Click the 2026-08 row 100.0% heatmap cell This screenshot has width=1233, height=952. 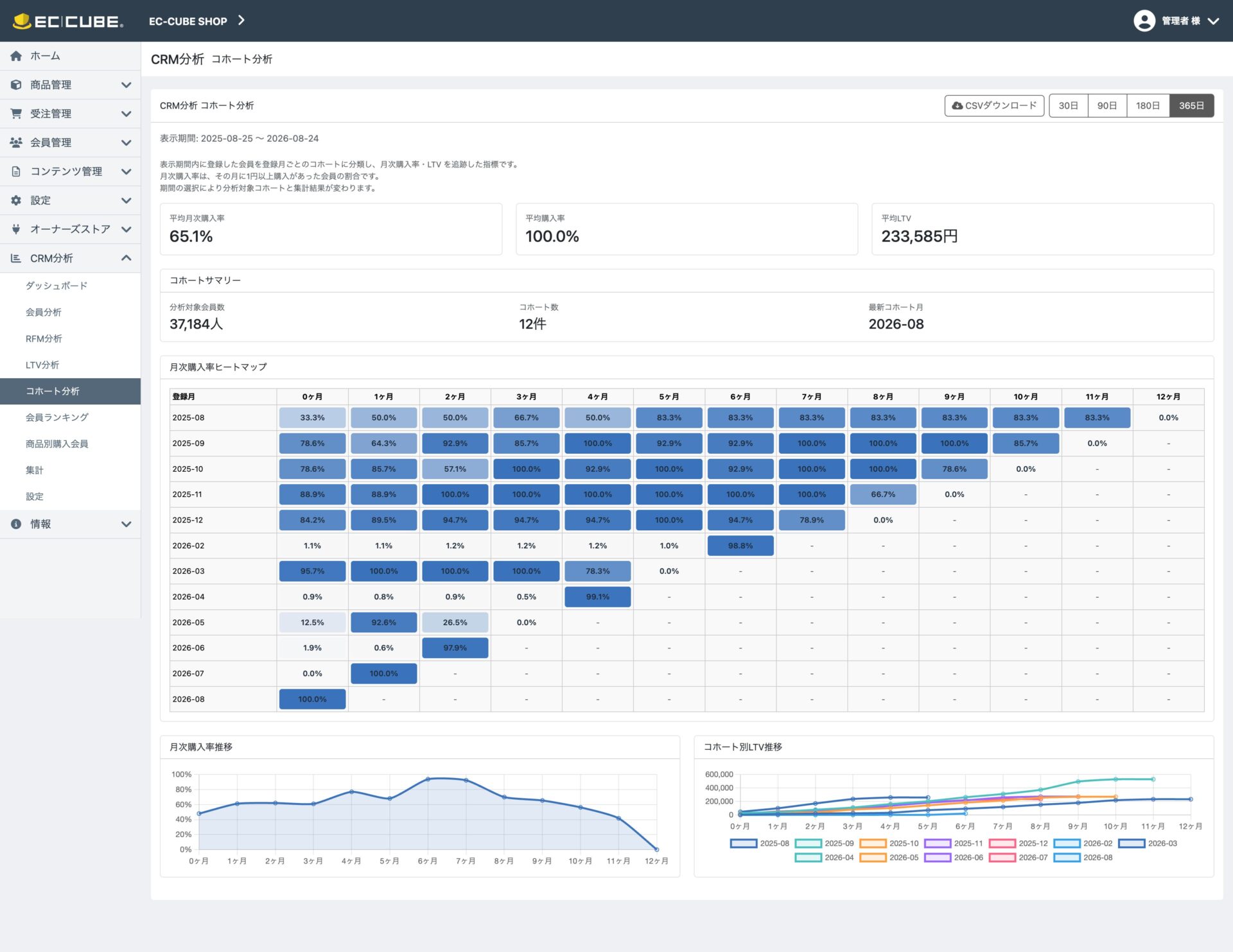313,699
